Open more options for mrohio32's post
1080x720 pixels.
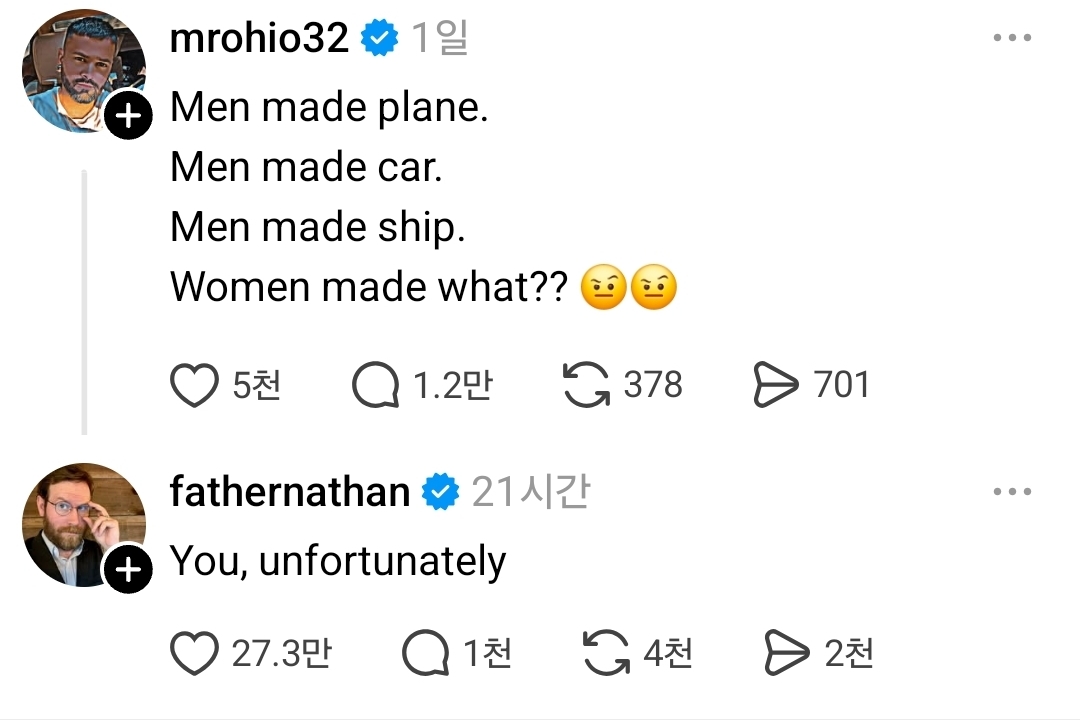pos(1012,38)
